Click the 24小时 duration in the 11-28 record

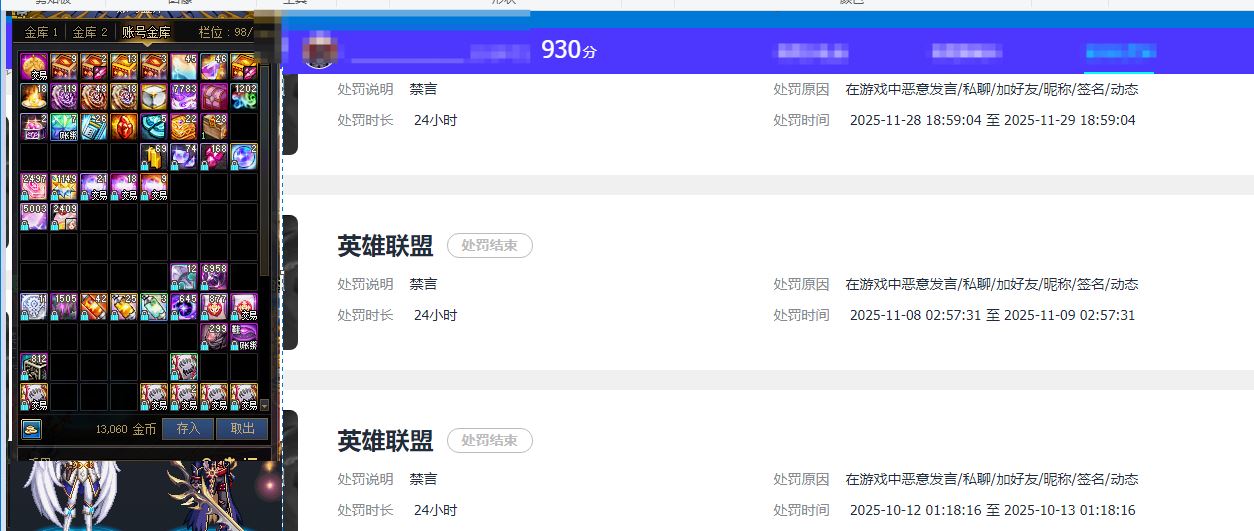point(435,120)
